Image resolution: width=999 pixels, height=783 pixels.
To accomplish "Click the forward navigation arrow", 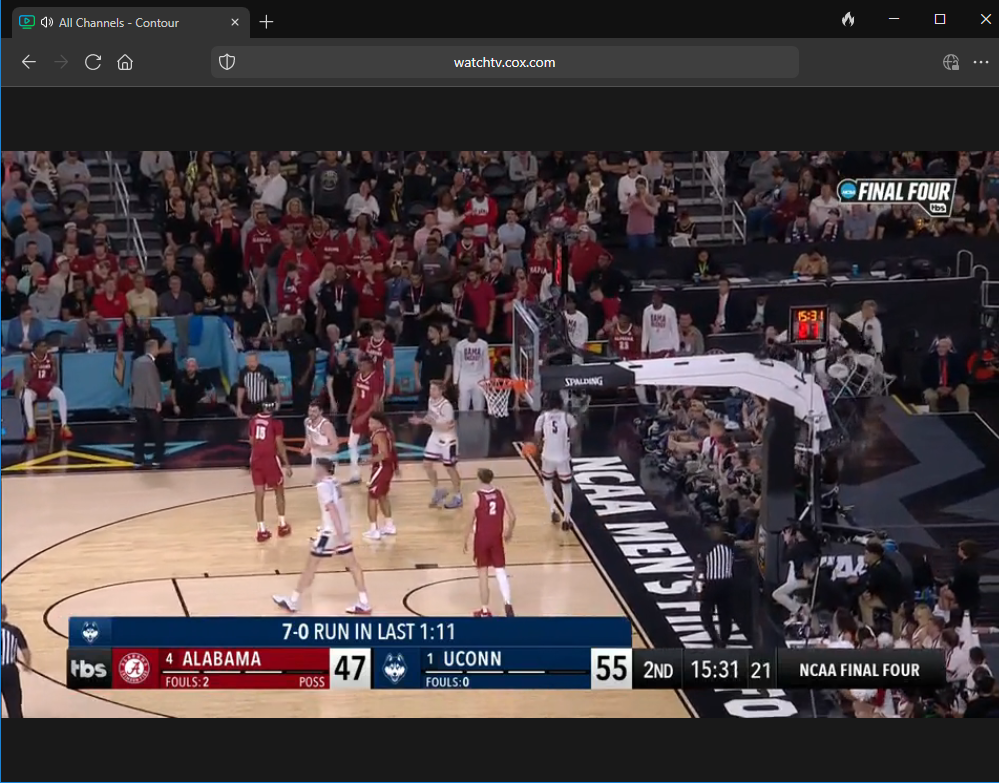I will [x=61, y=62].
